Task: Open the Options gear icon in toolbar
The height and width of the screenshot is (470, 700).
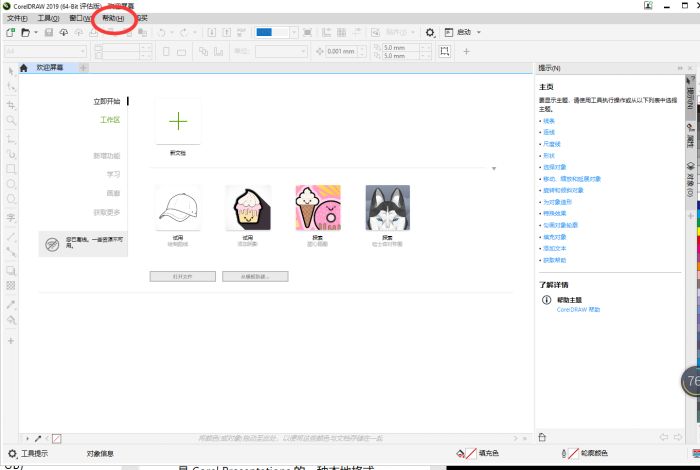Action: [430, 32]
